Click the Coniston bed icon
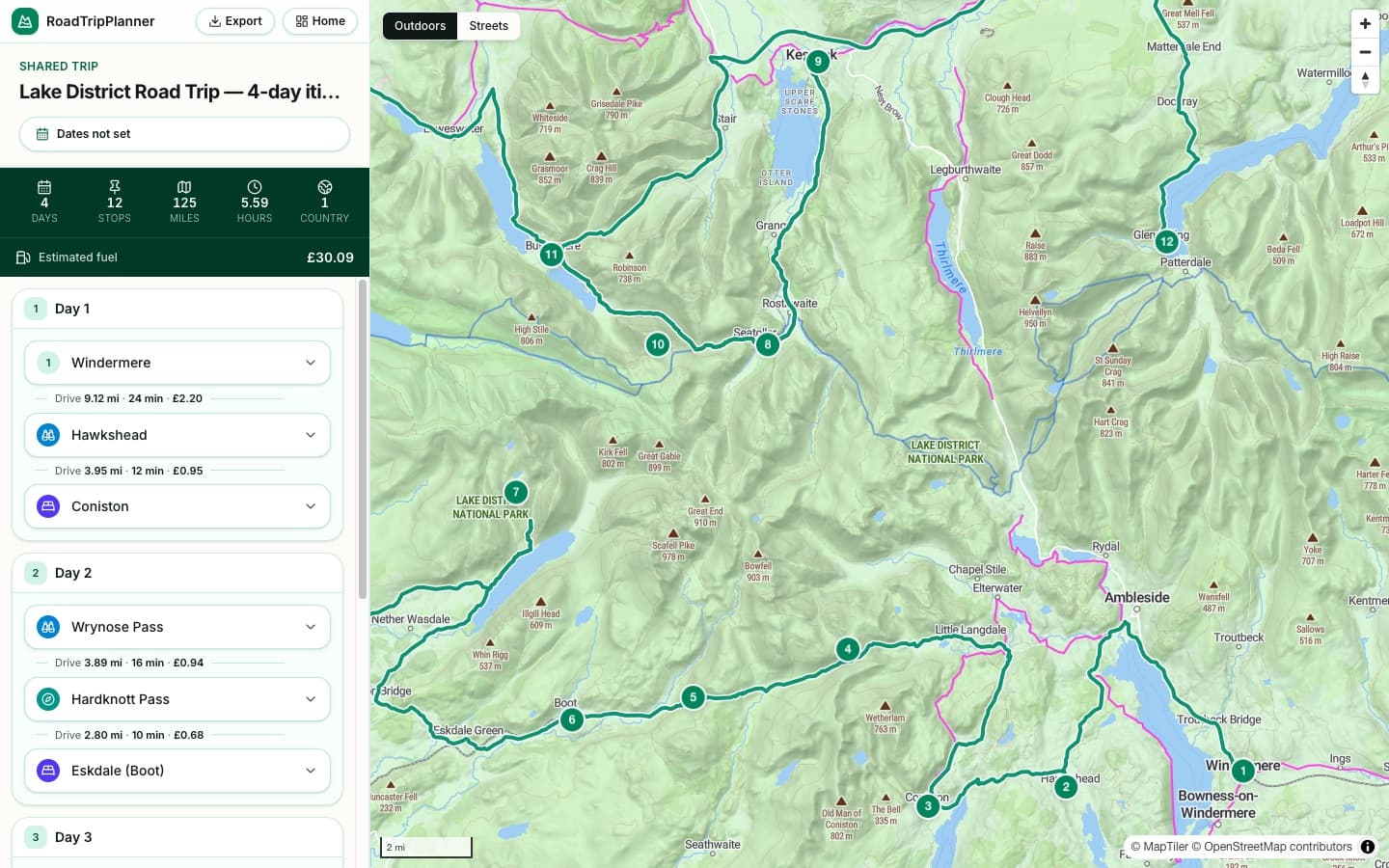The width and height of the screenshot is (1389, 868). point(48,506)
